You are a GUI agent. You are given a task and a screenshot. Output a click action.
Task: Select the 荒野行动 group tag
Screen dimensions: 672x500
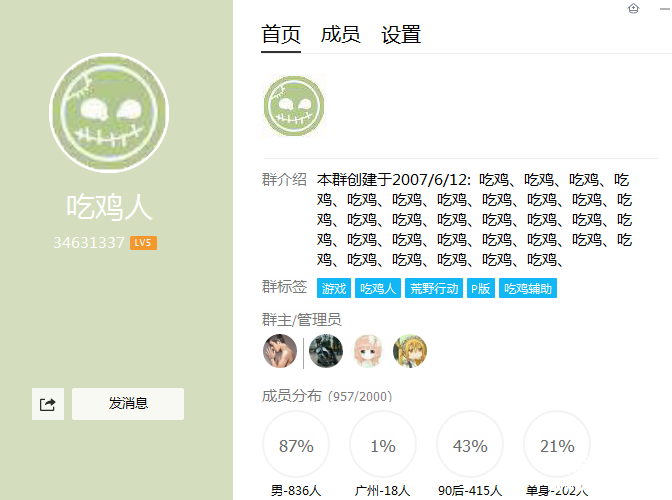[x=434, y=288]
